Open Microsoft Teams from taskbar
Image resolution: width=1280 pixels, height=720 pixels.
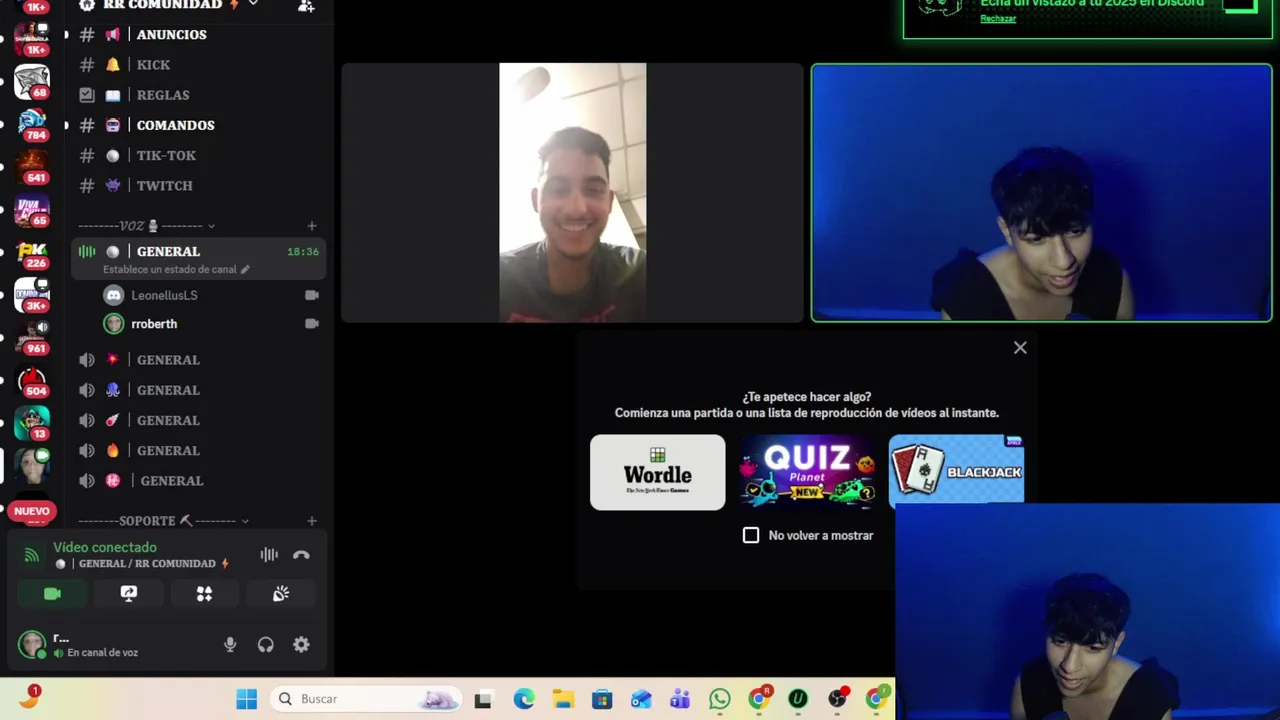680,699
